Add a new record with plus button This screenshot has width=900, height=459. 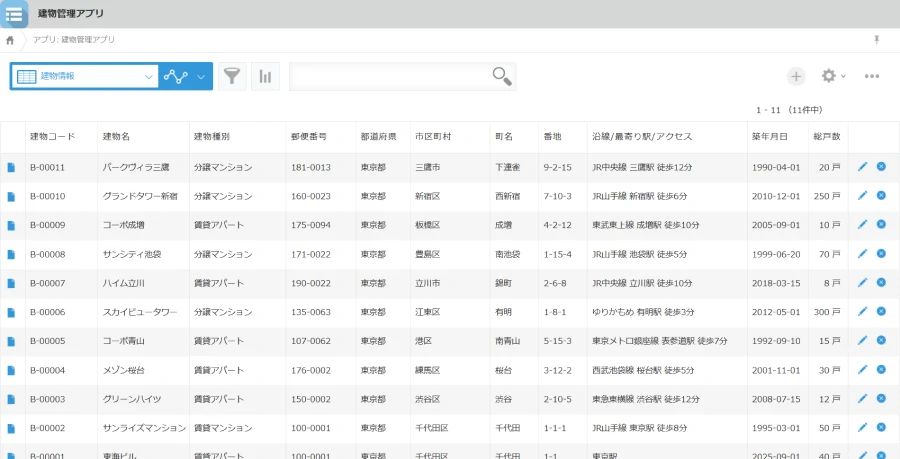click(796, 76)
